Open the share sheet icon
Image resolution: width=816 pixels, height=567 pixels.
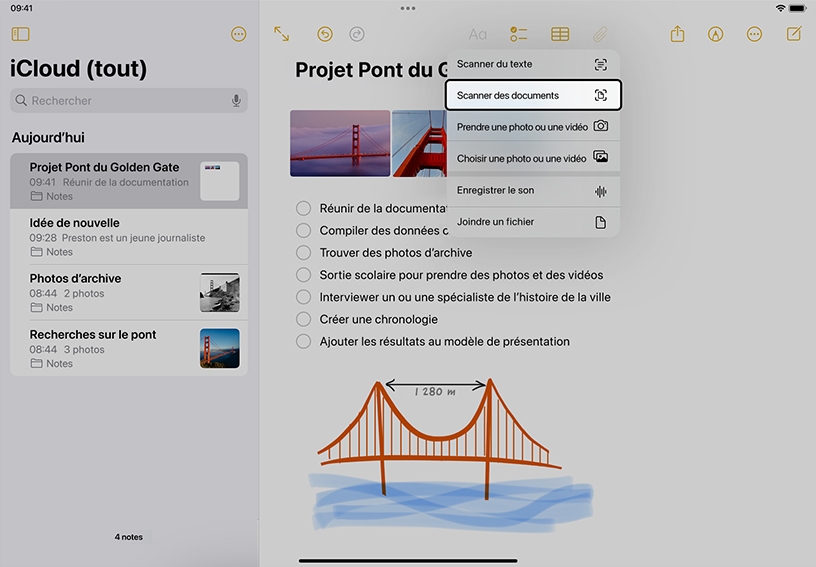(677, 34)
